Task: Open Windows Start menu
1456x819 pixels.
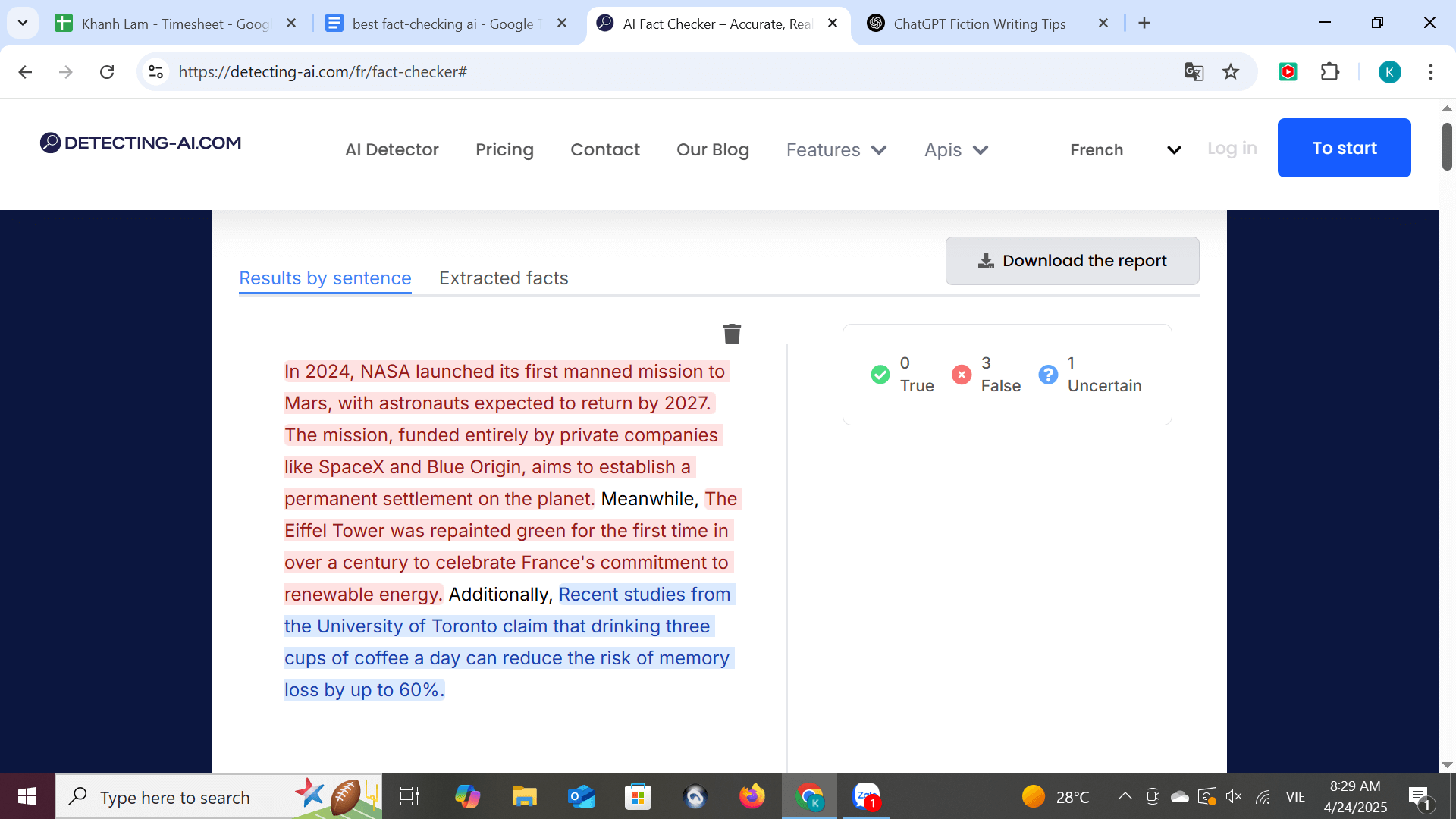Action: click(27, 797)
